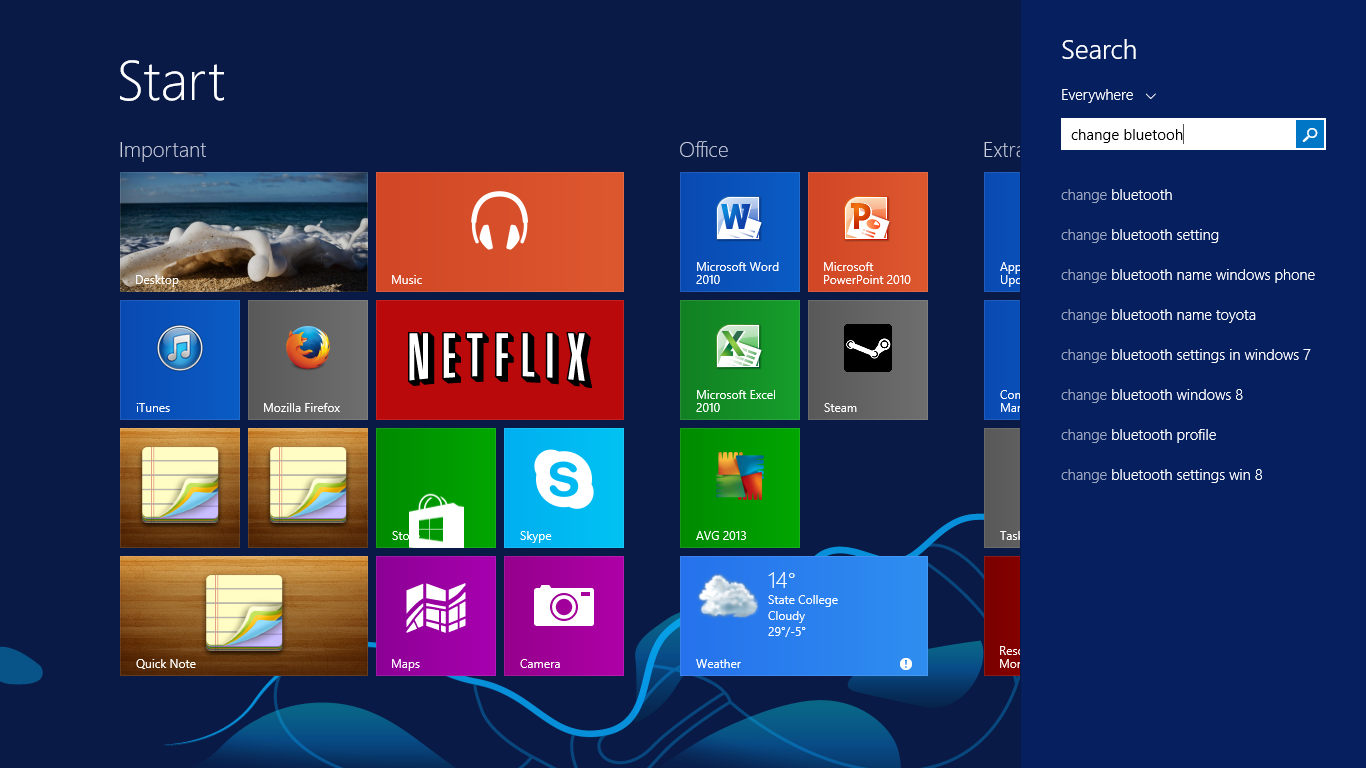This screenshot has height=768, width=1366.
Task: Expand the Everywhere search scope dropdown
Action: click(1108, 95)
